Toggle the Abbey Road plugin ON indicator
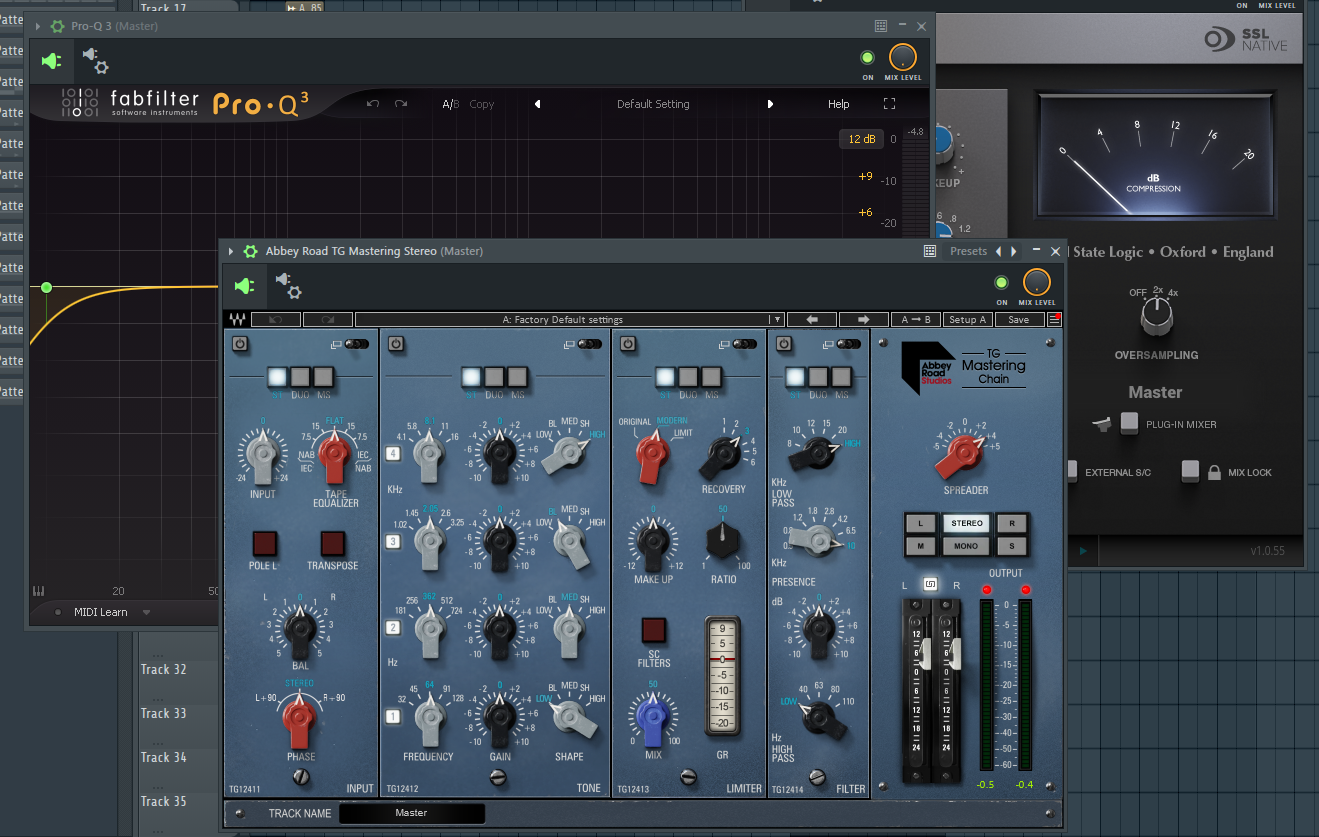Screen dimensions: 1319x837 coord(1001,283)
